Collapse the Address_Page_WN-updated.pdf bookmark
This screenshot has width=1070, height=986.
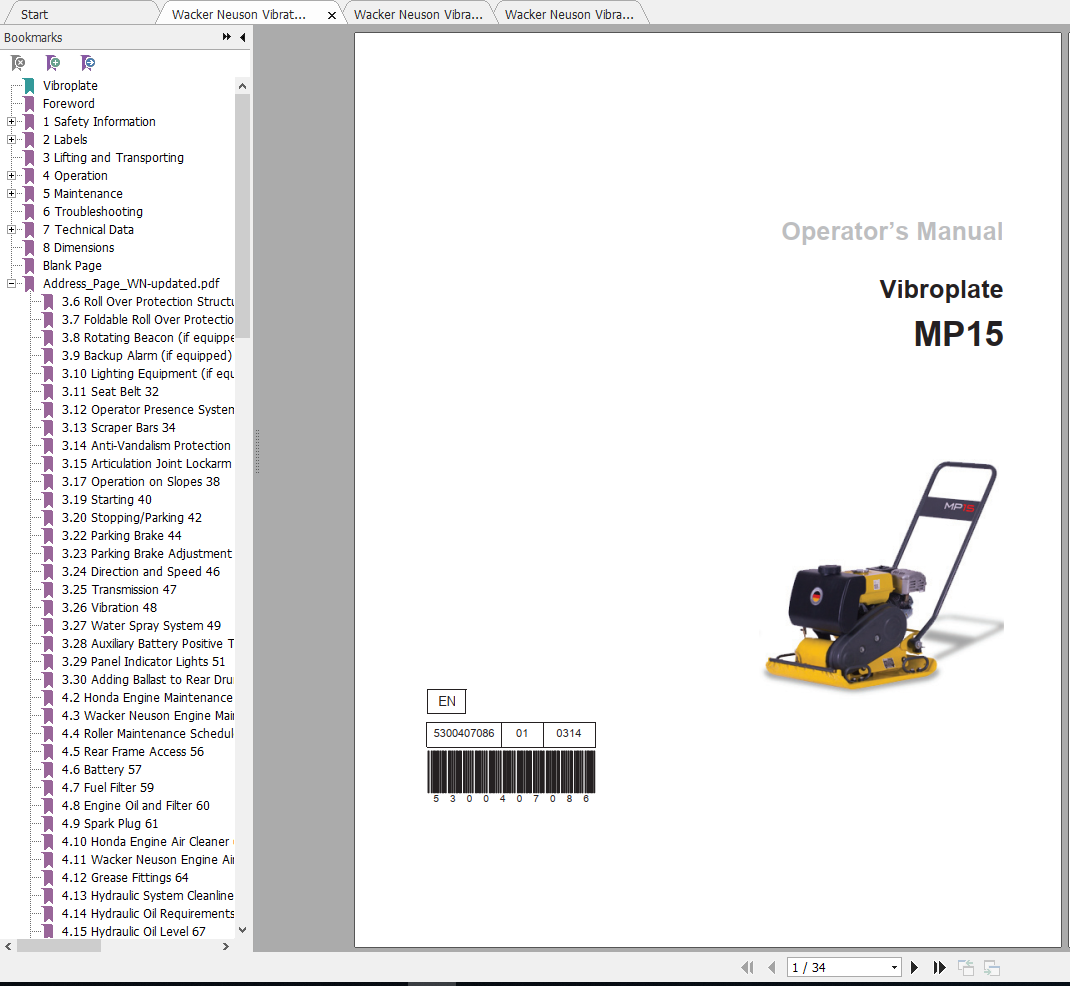pyautogui.click(x=12, y=283)
